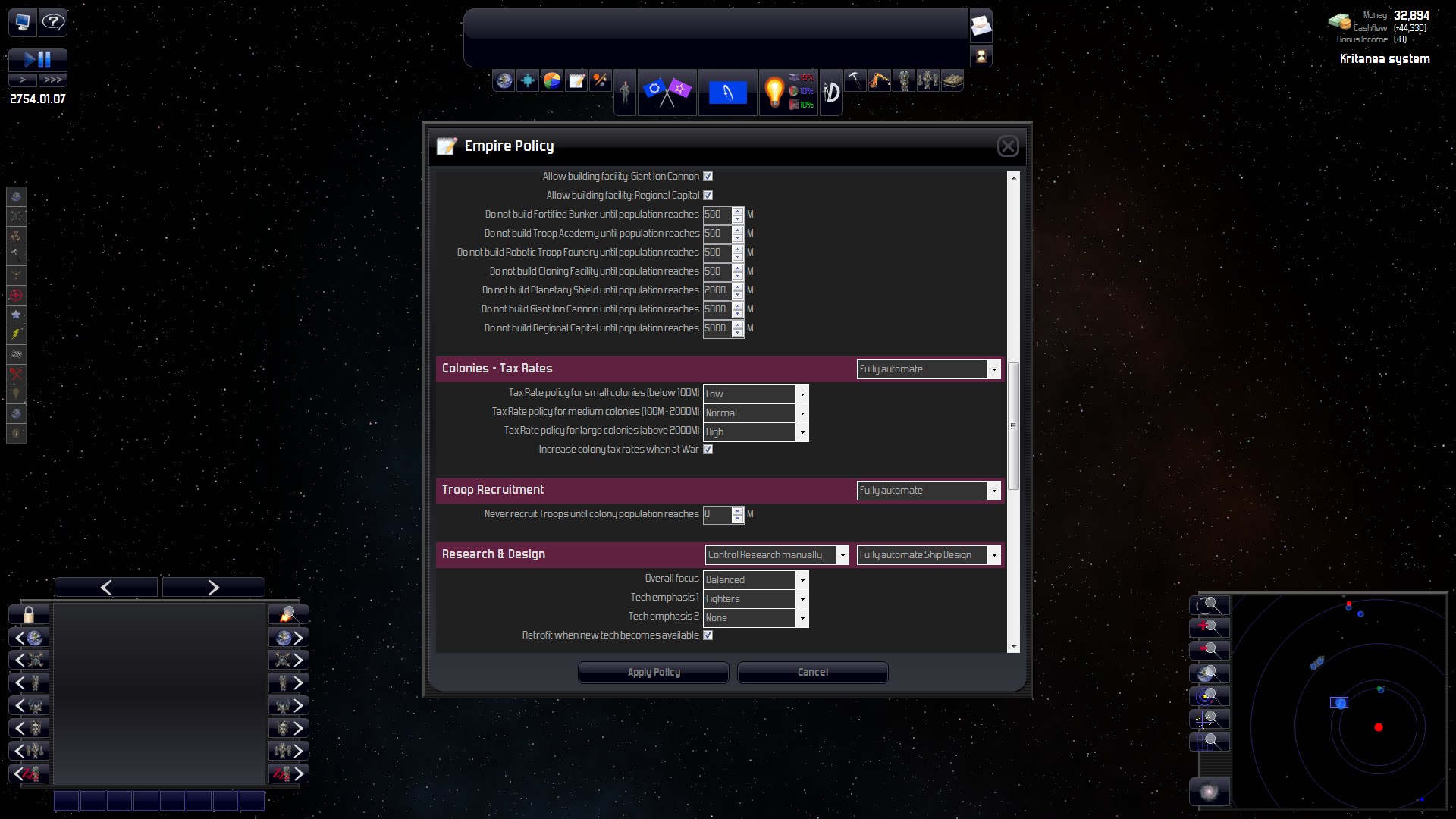Open Fully automate Ship Design dropdown
The height and width of the screenshot is (819, 1456).
[929, 555]
